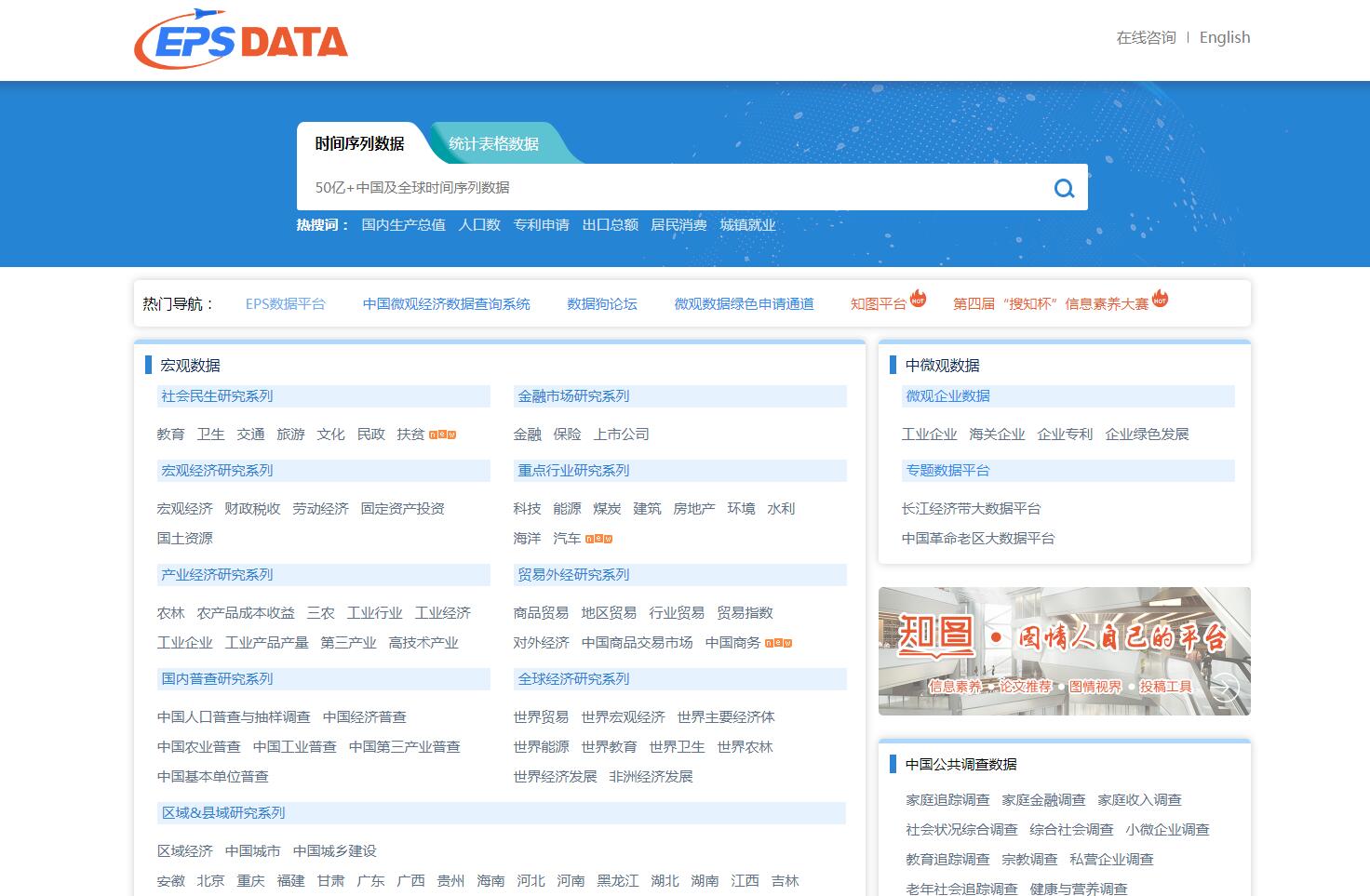Image resolution: width=1370 pixels, height=896 pixels.
Task: Click the new badge next to 扶贫
Action: (x=442, y=435)
